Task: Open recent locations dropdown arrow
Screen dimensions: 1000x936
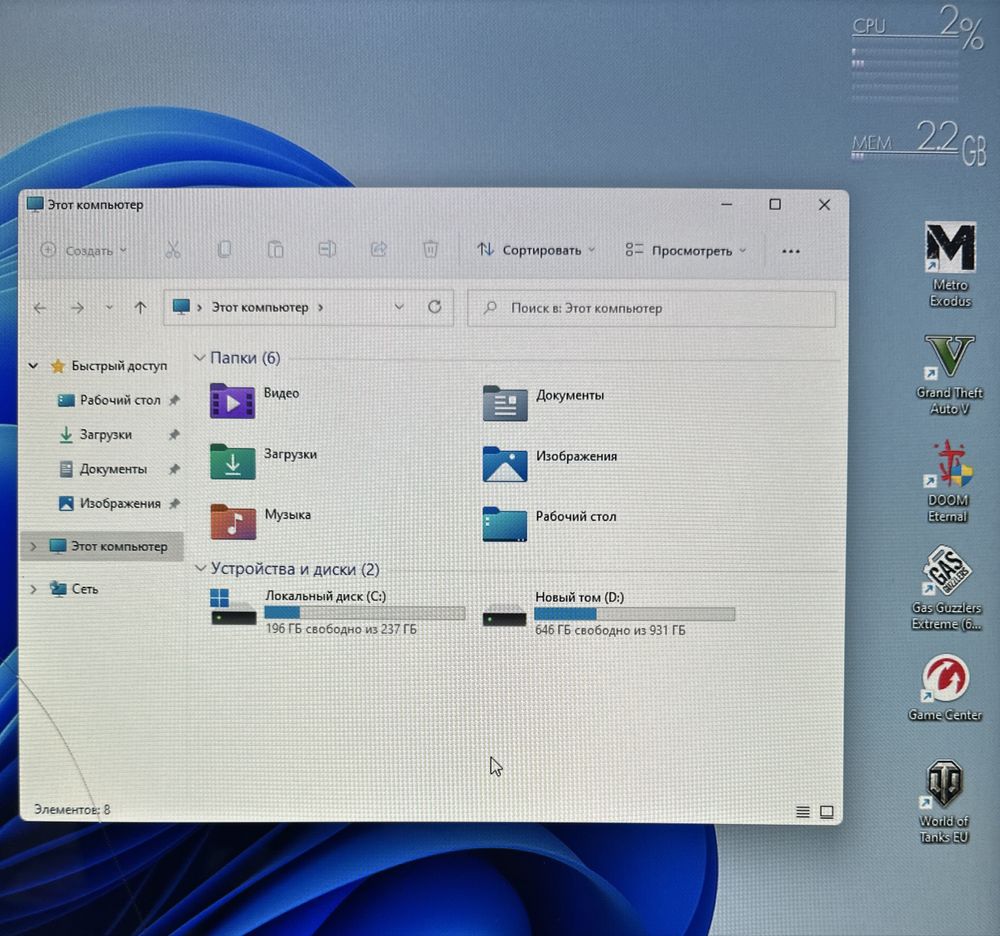Action: pos(109,308)
